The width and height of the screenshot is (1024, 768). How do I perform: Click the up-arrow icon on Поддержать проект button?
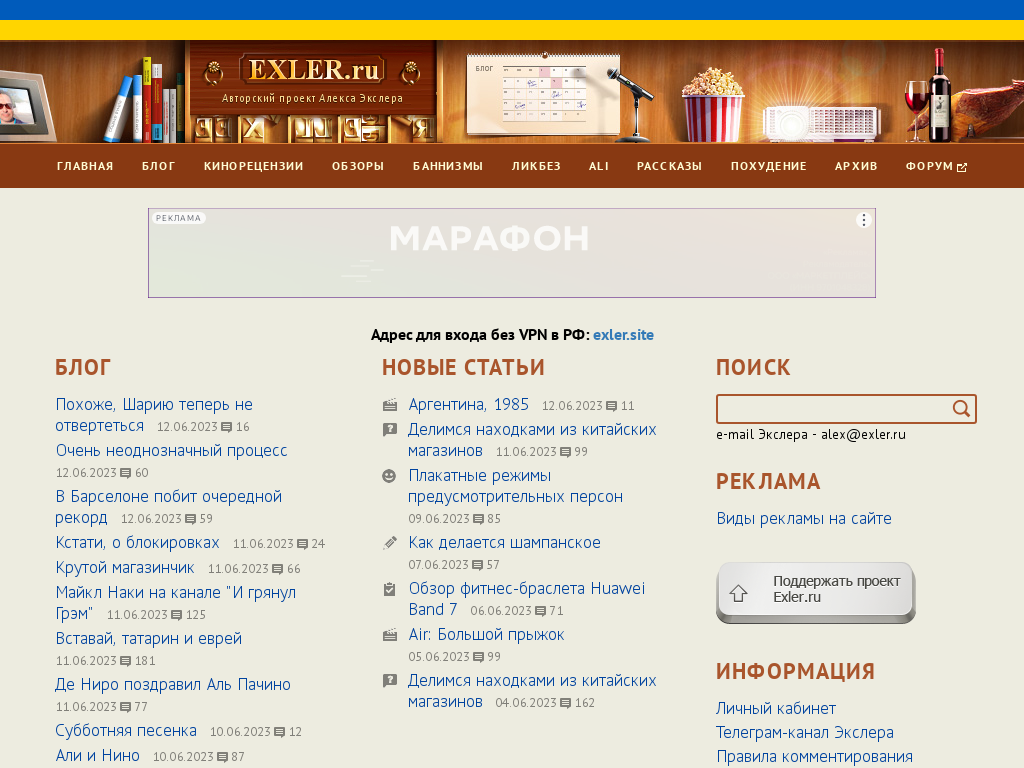tap(739, 593)
